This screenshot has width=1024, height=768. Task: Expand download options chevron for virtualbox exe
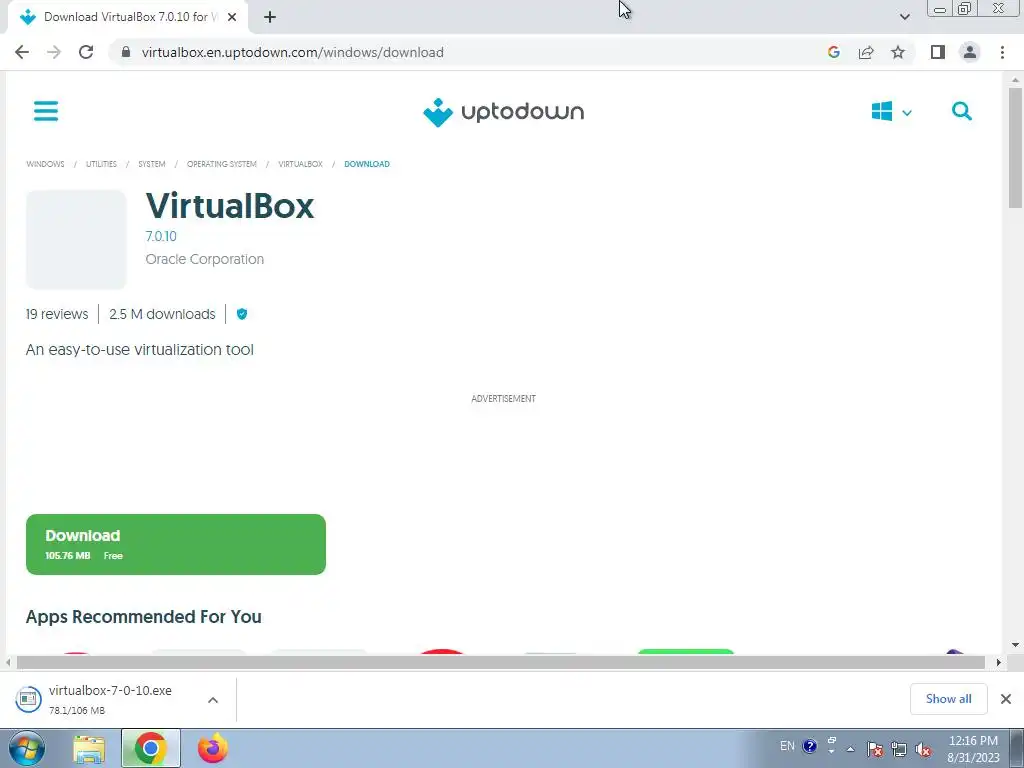[213, 700]
